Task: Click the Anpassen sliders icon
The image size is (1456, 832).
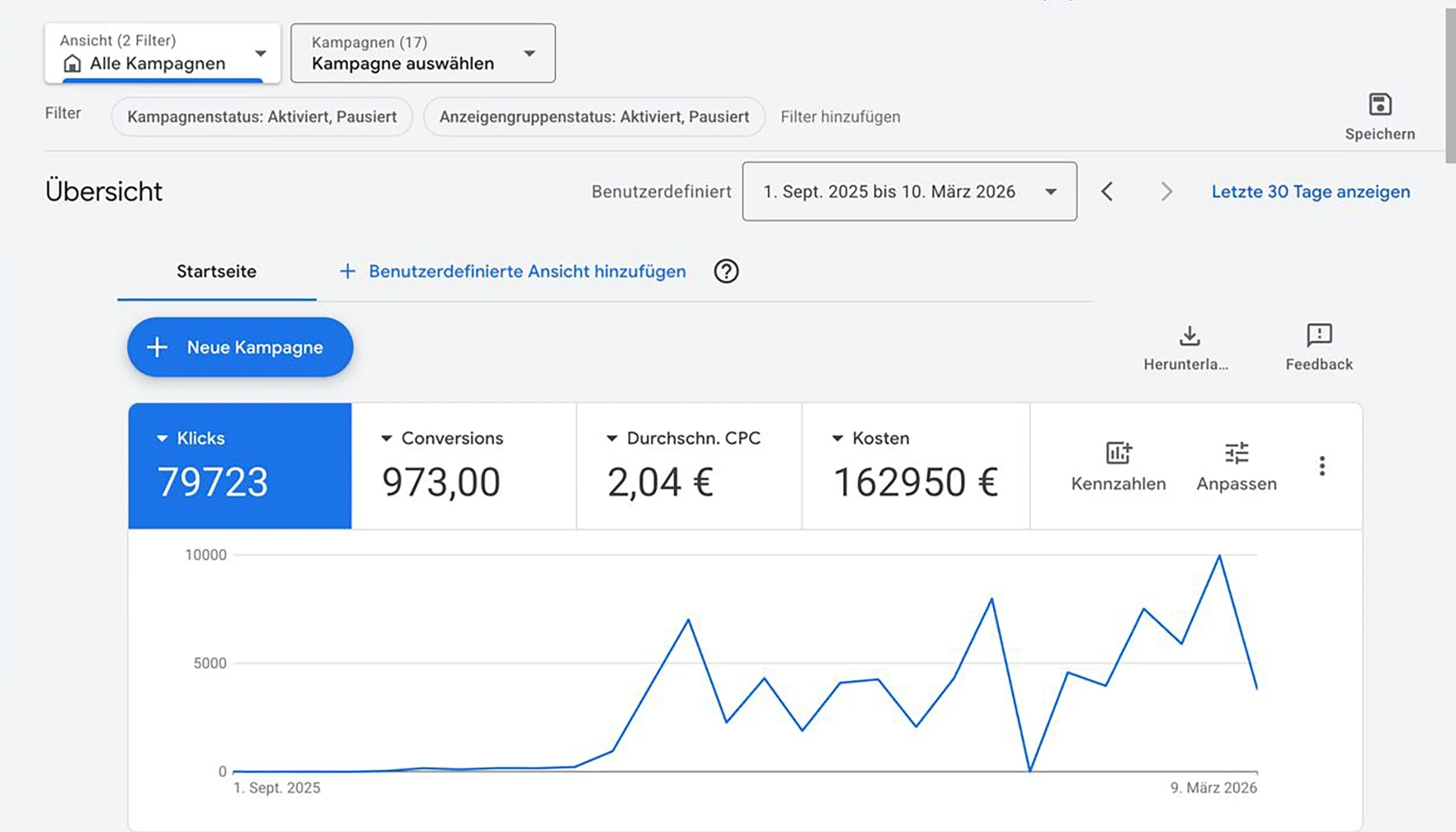Action: pos(1236,453)
